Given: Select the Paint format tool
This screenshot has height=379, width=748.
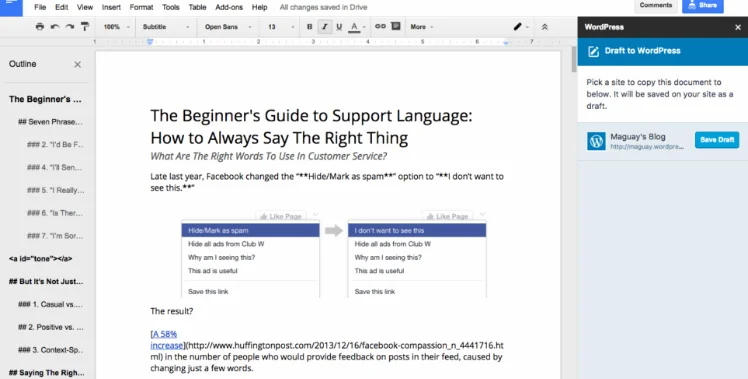Looking at the screenshot, I should (85, 27).
